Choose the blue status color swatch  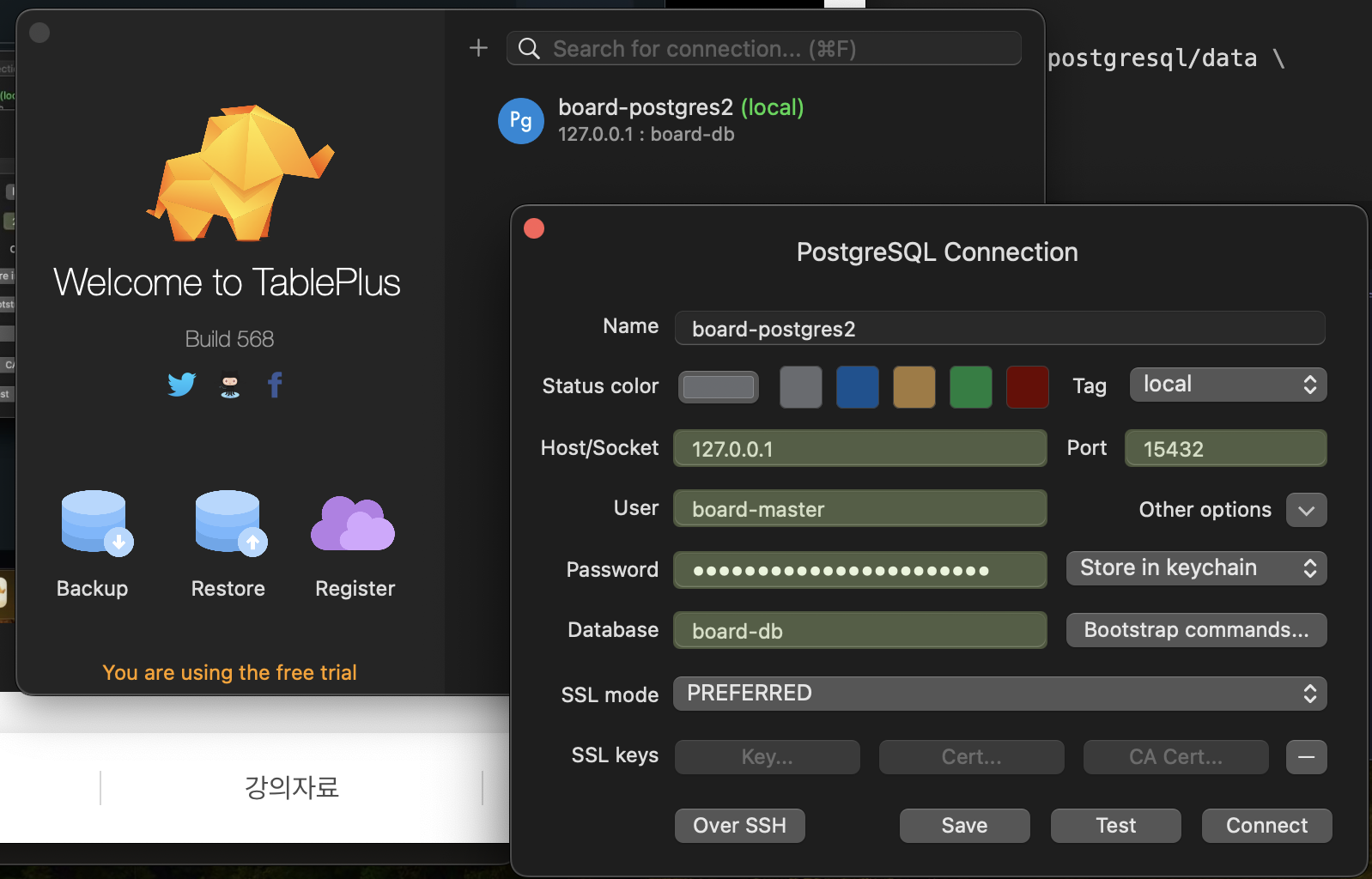point(858,387)
